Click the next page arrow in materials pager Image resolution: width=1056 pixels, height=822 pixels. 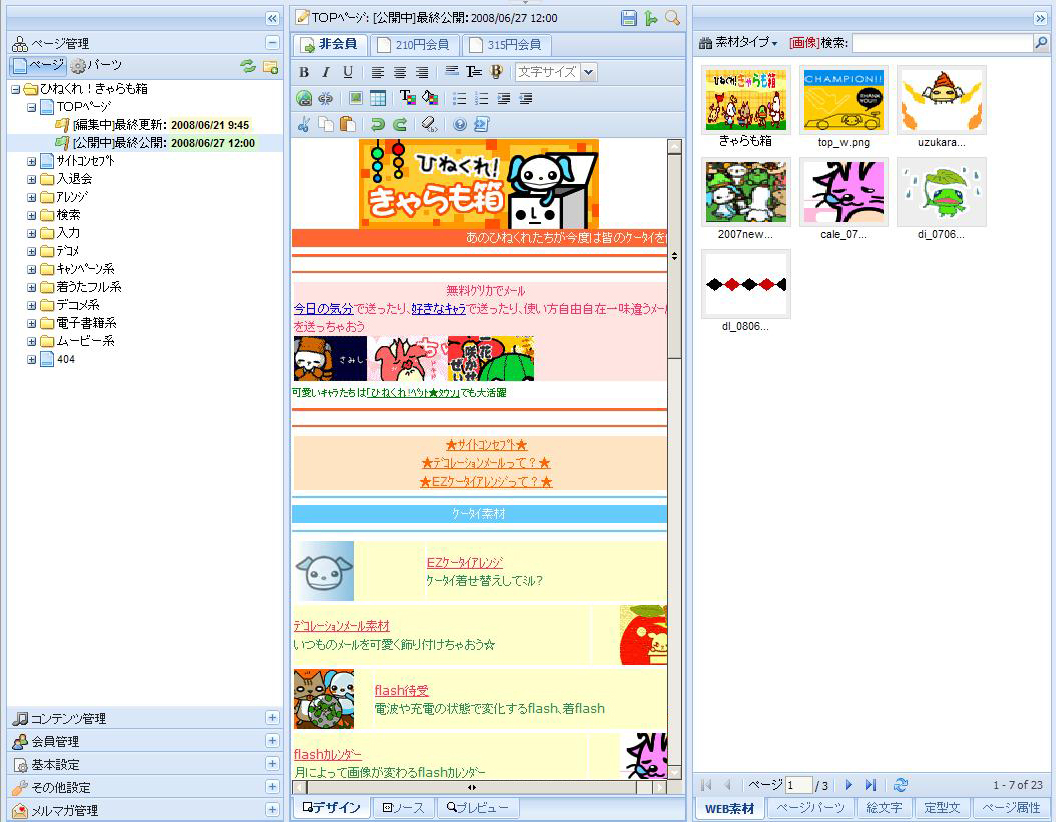(x=849, y=785)
